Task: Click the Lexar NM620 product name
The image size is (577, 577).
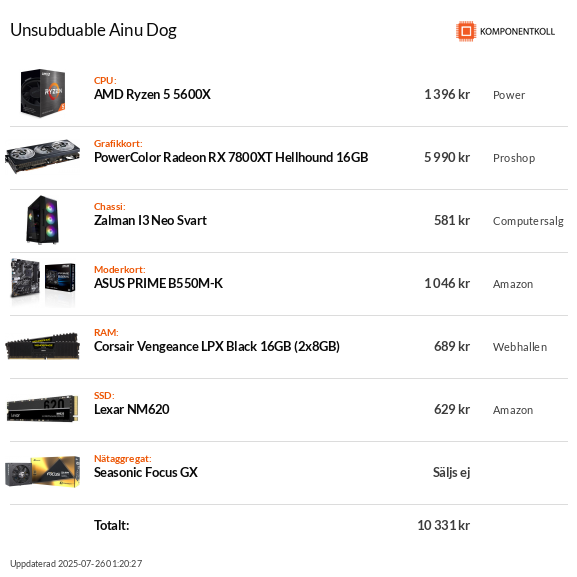Action: pos(132,410)
